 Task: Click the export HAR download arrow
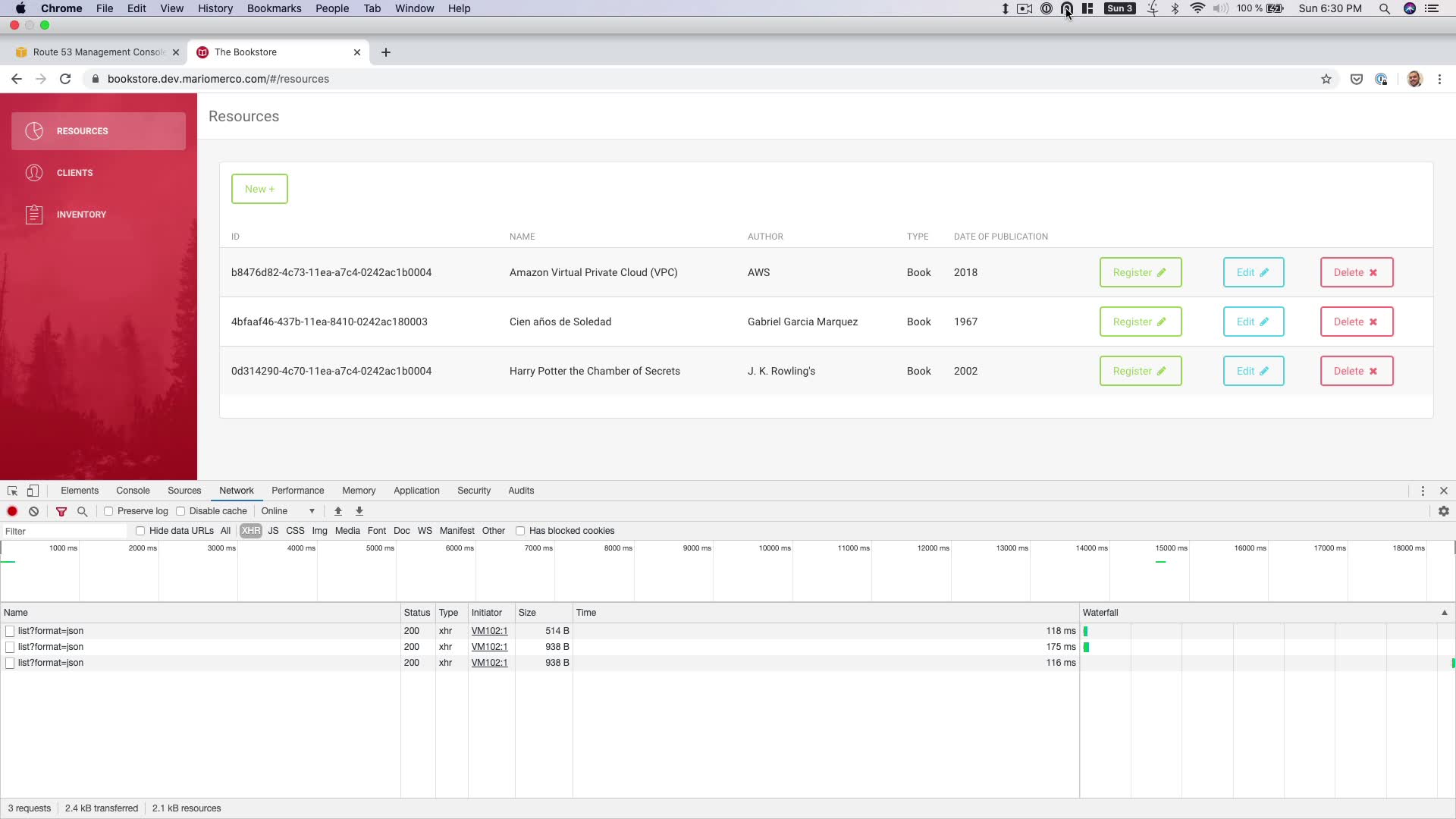pos(359,511)
